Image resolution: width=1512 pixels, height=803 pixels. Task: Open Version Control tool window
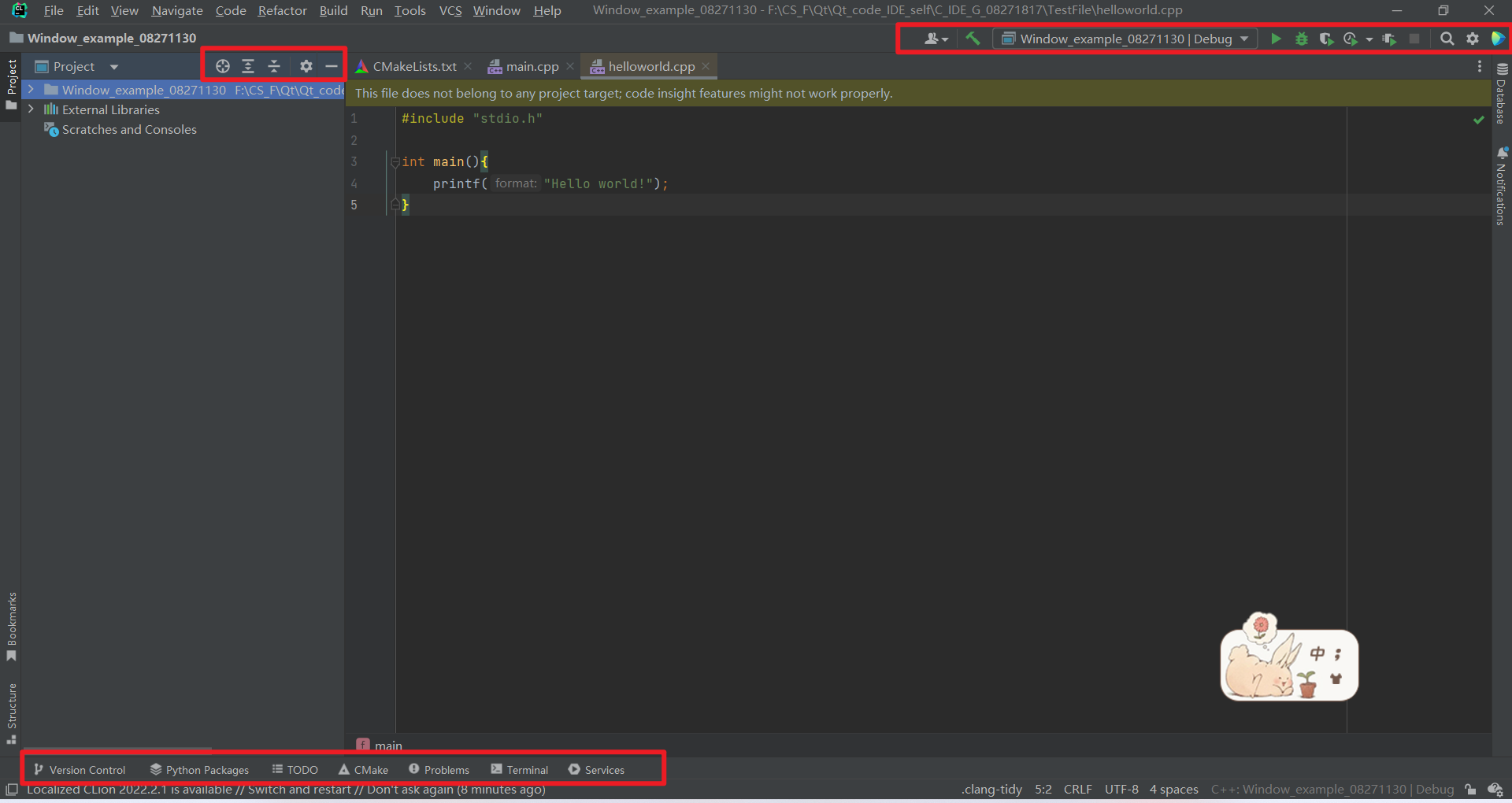pos(80,769)
